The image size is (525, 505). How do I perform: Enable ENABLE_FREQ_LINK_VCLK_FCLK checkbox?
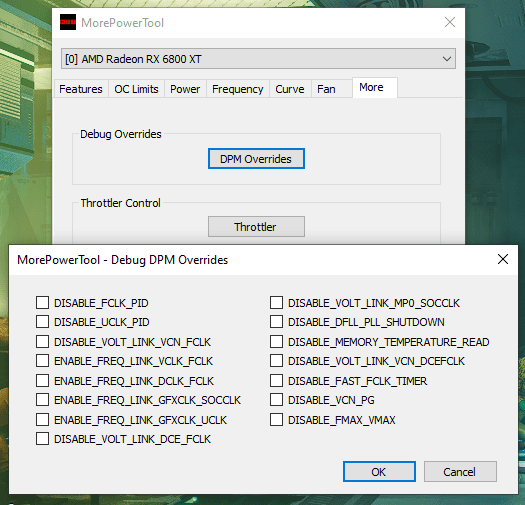pyautogui.click(x=43, y=361)
